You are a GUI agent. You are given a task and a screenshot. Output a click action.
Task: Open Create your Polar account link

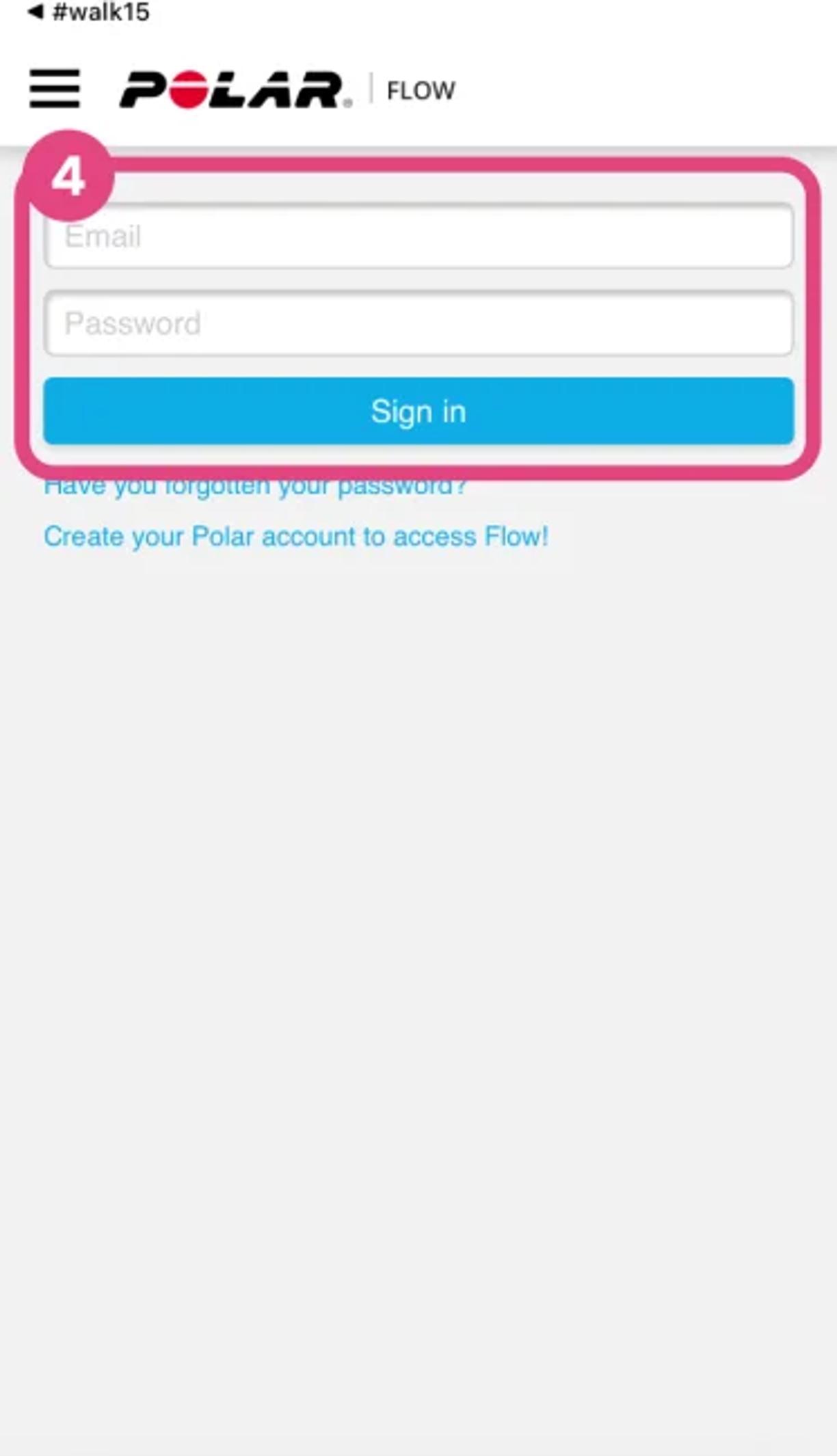(296, 537)
